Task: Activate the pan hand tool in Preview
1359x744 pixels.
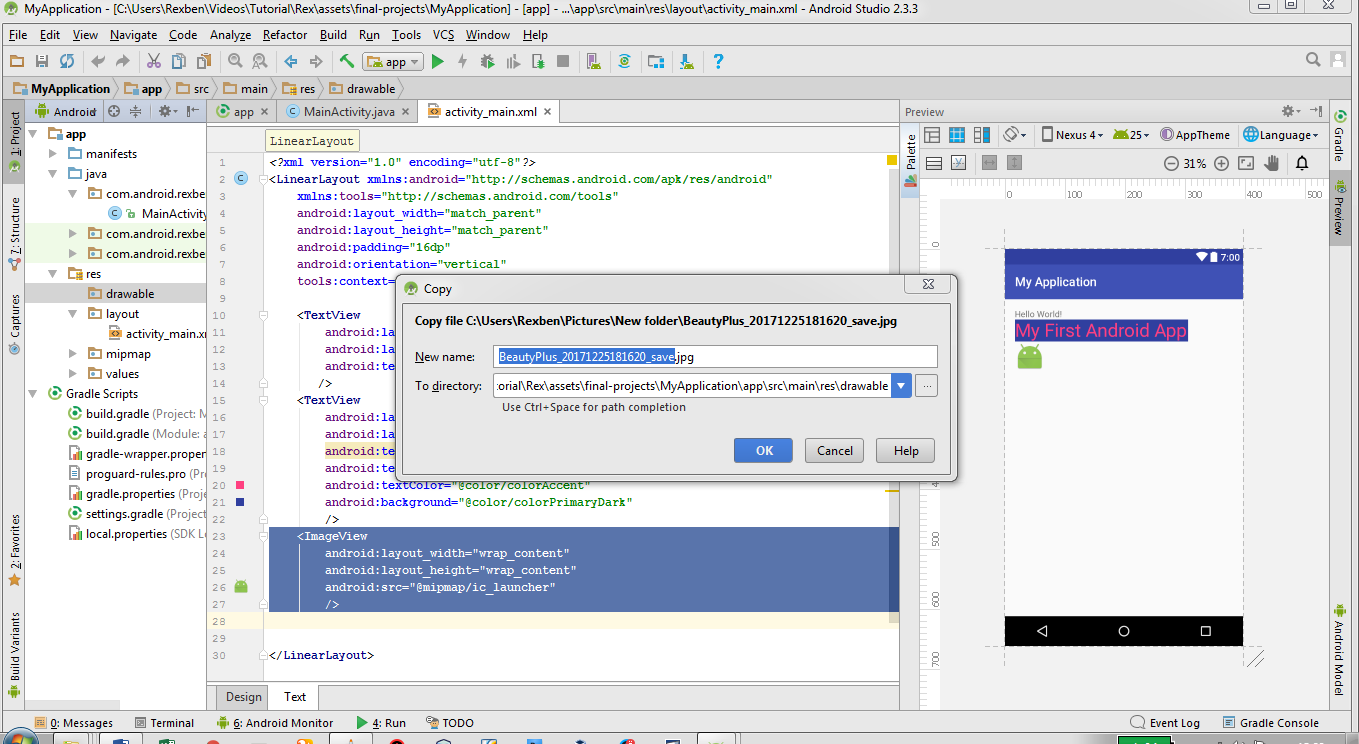Action: click(1271, 162)
